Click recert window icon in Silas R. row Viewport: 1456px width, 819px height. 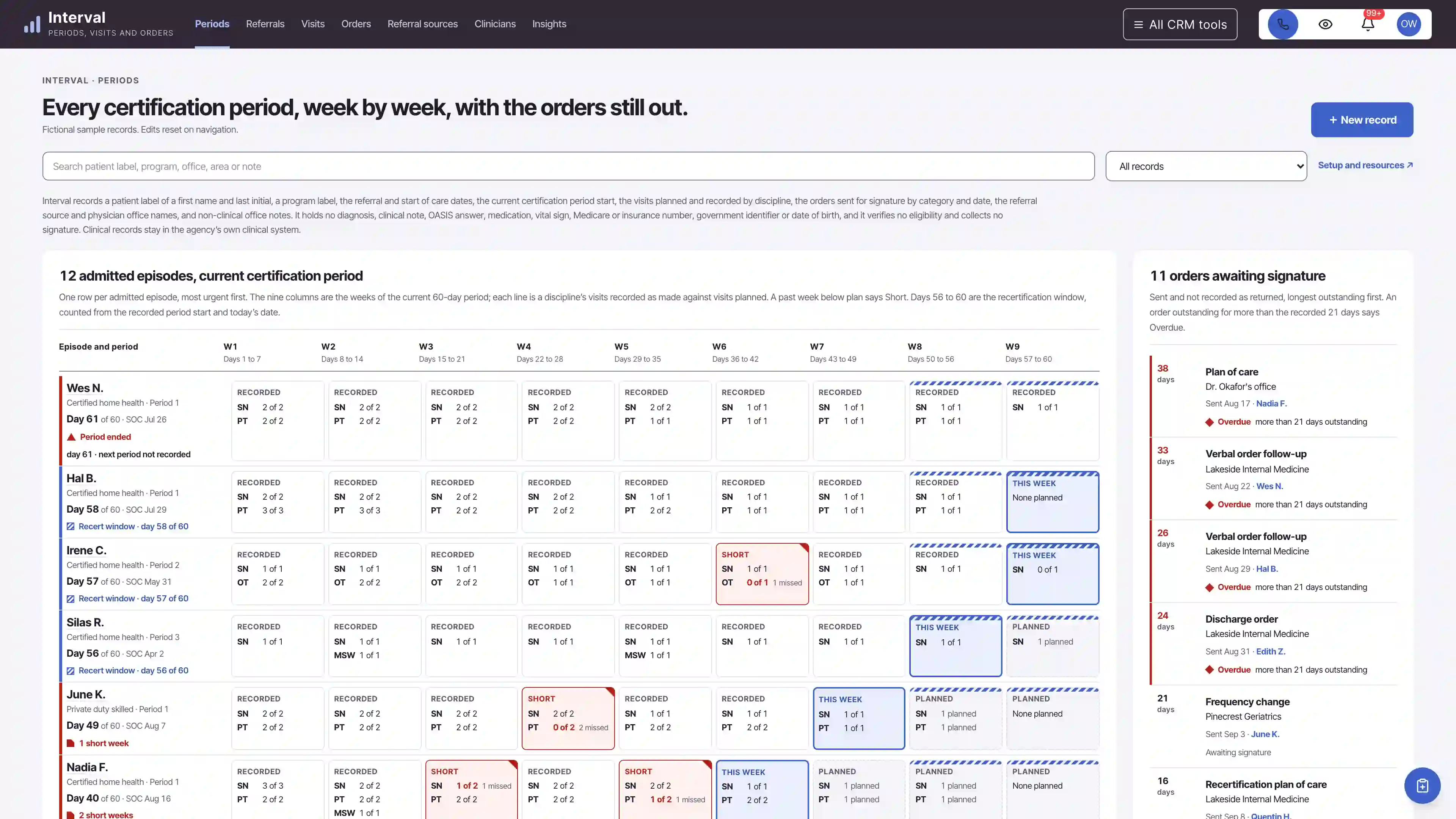click(x=71, y=670)
